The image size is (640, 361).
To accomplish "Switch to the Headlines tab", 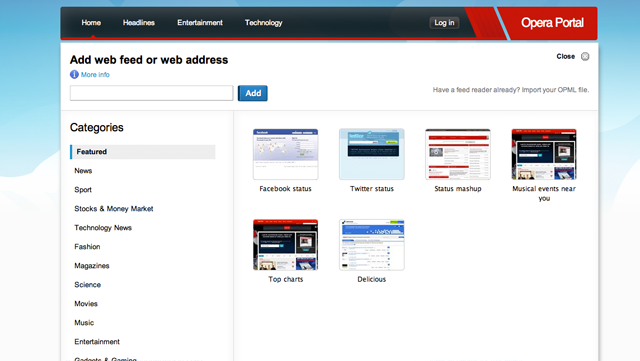I will 139,23.
